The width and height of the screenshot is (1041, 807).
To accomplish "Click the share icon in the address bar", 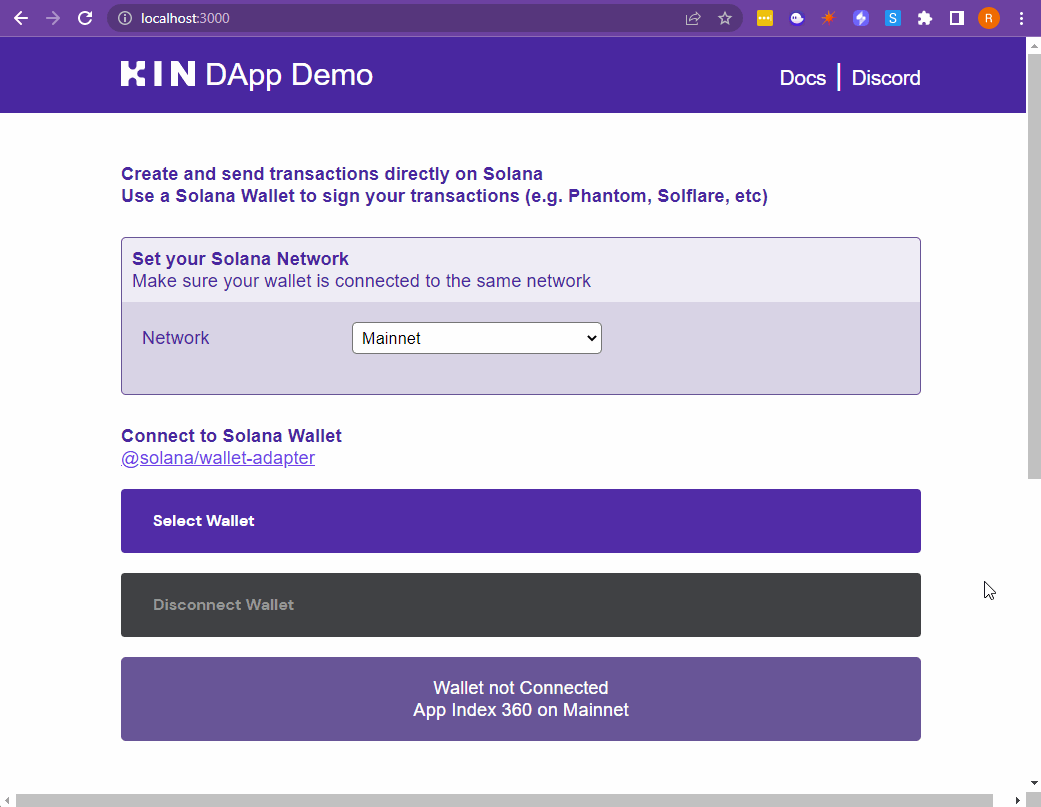I will point(693,18).
